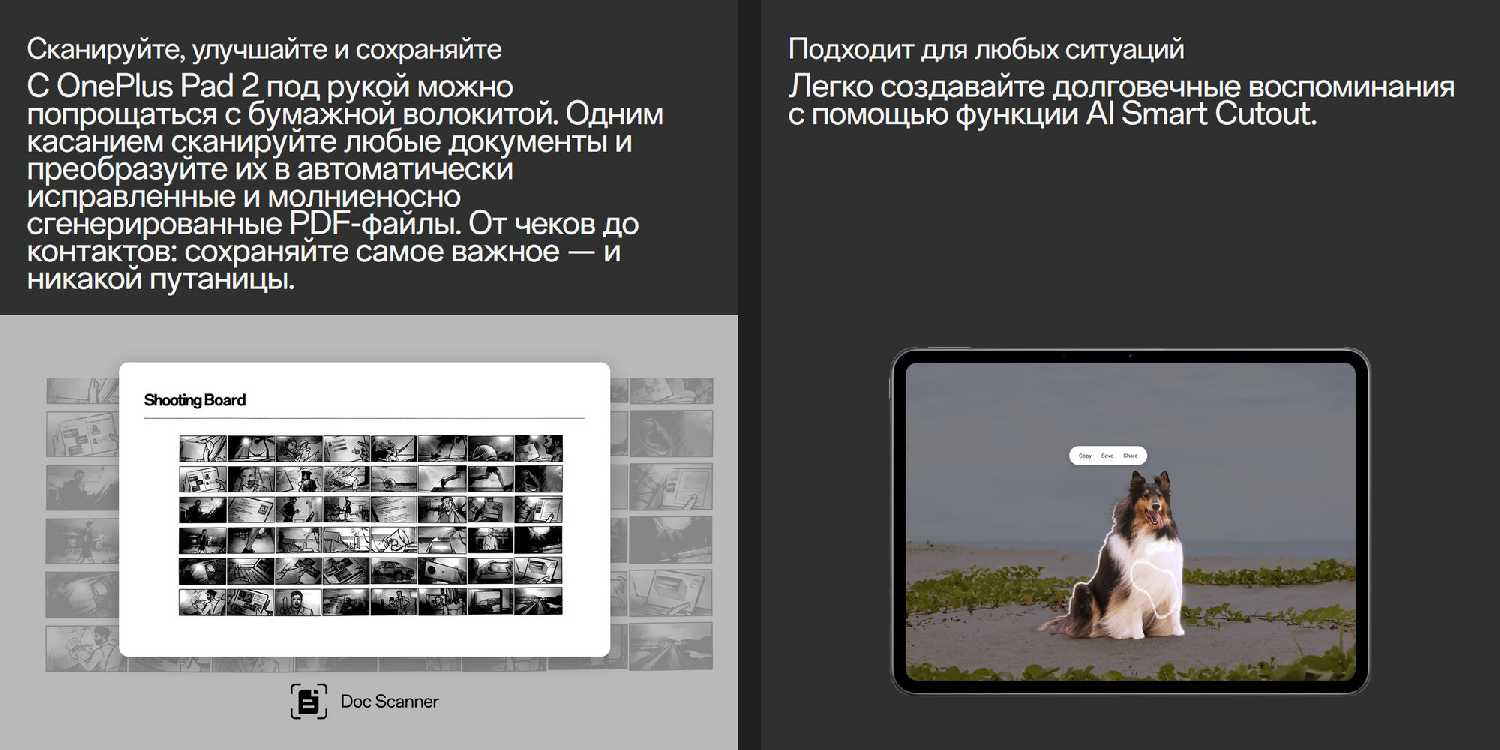Open last thumbnail in storyboard top row

(538, 448)
